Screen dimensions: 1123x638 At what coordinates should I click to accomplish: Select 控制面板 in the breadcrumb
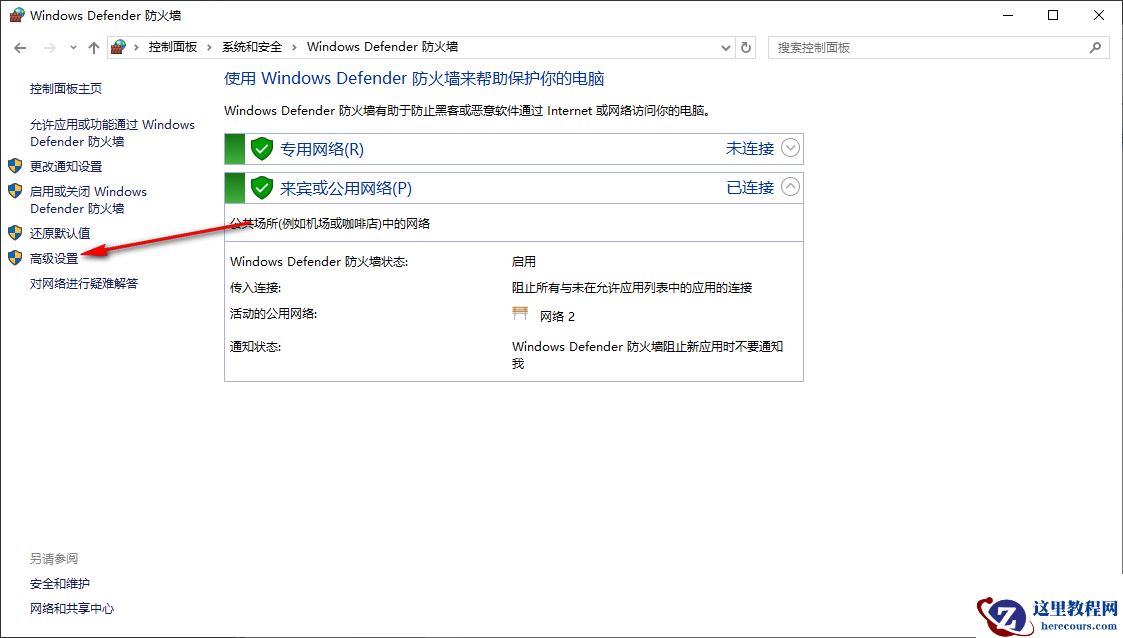point(172,46)
